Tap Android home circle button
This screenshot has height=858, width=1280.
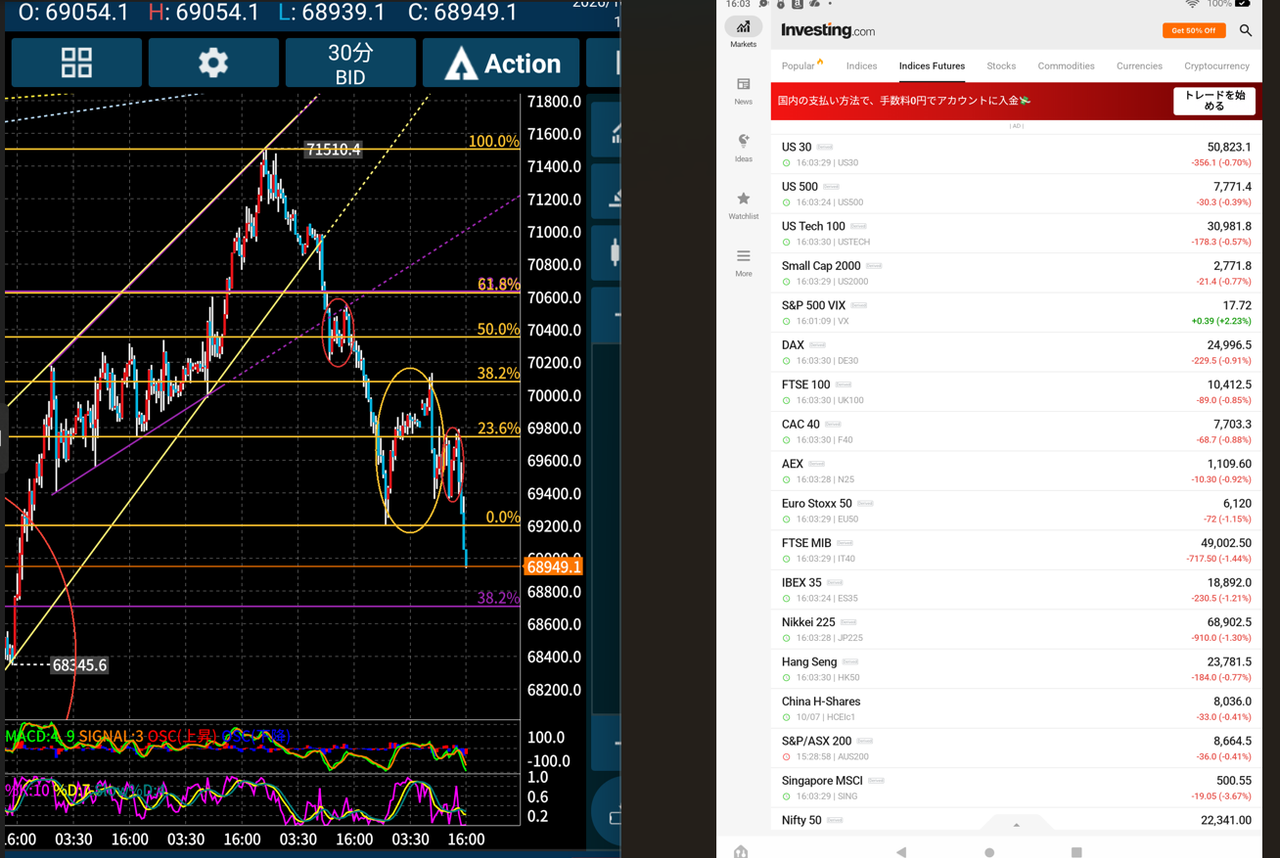point(989,852)
